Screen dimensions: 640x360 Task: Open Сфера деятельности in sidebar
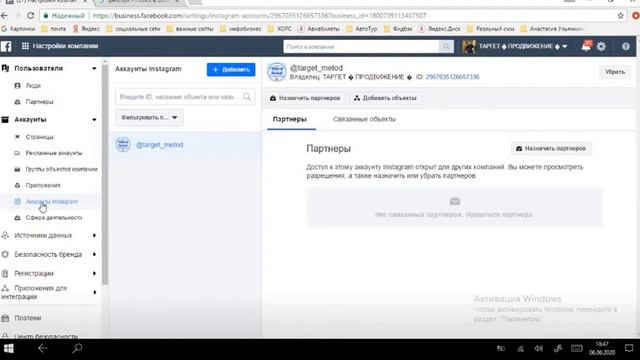[x=53, y=218]
